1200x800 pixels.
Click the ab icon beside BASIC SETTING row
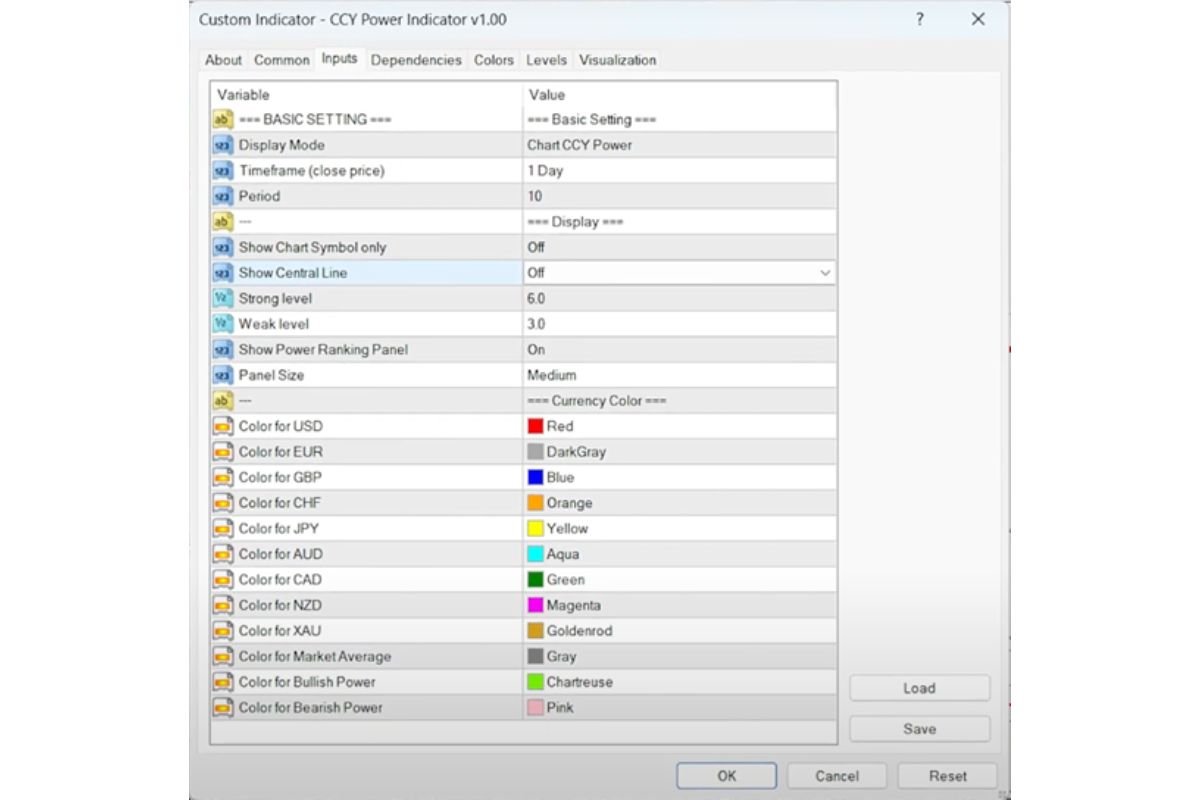pyautogui.click(x=222, y=119)
